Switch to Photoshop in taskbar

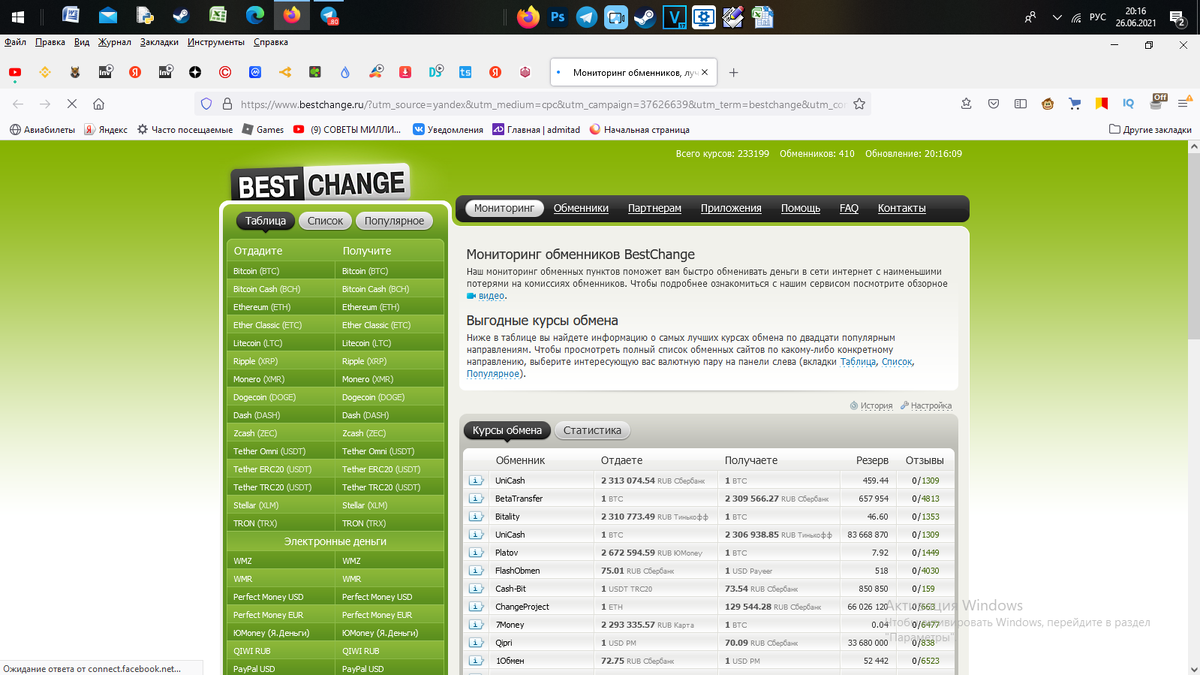558,16
